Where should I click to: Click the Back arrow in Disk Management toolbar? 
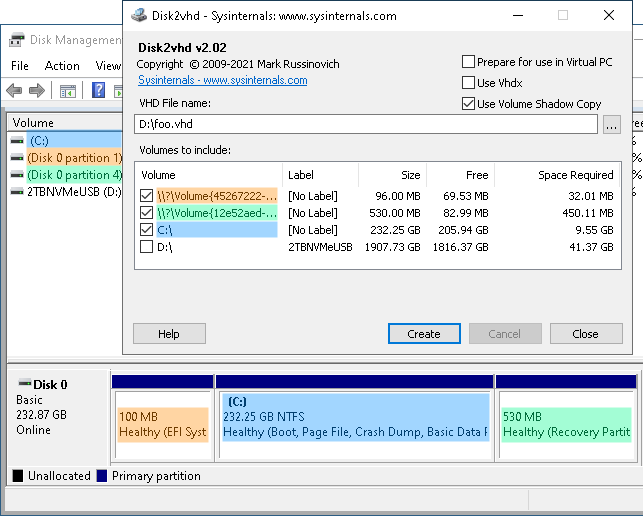pyautogui.click(x=14, y=90)
